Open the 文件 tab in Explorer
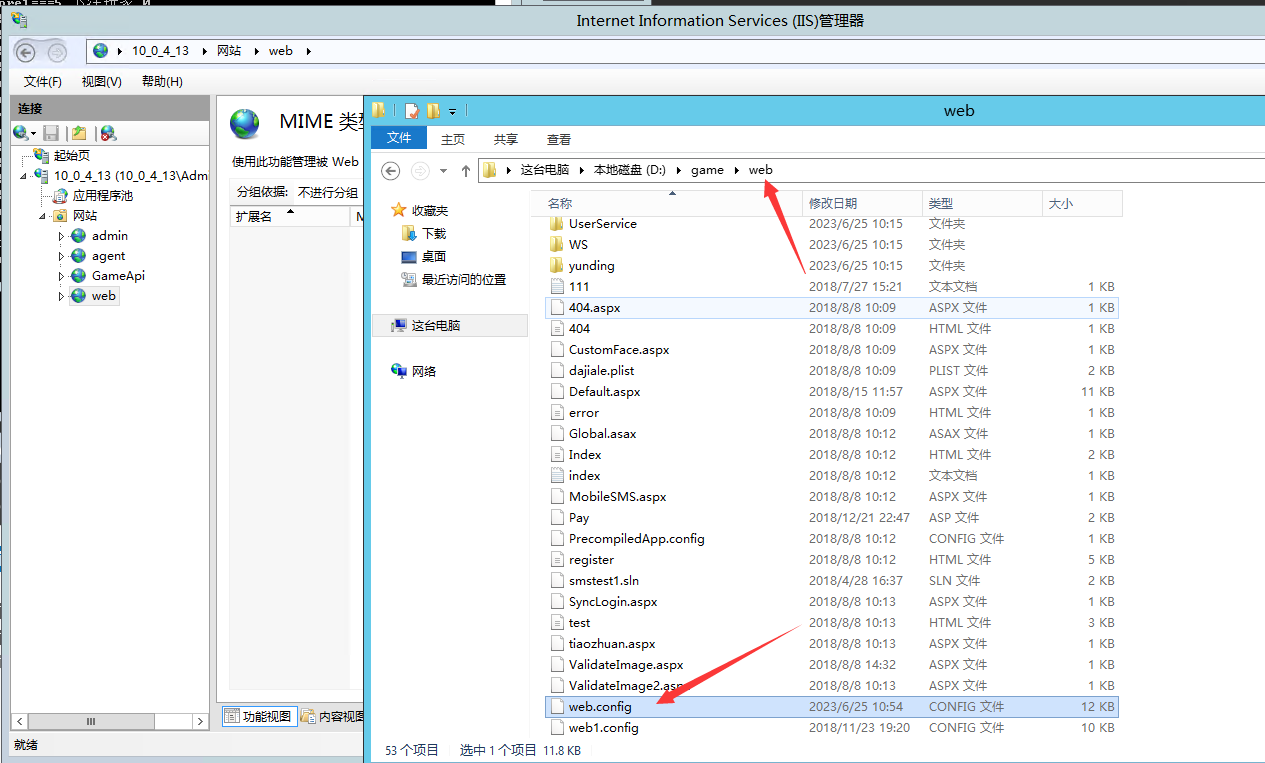The width and height of the screenshot is (1265, 763). 399,138
